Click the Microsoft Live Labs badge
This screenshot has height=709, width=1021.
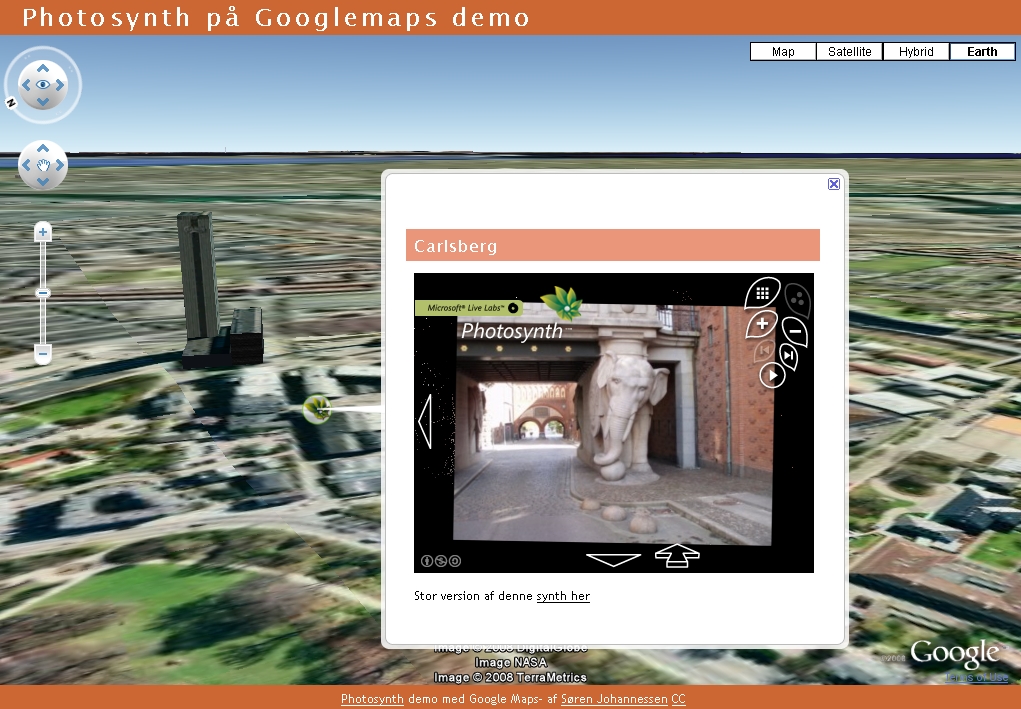point(468,308)
